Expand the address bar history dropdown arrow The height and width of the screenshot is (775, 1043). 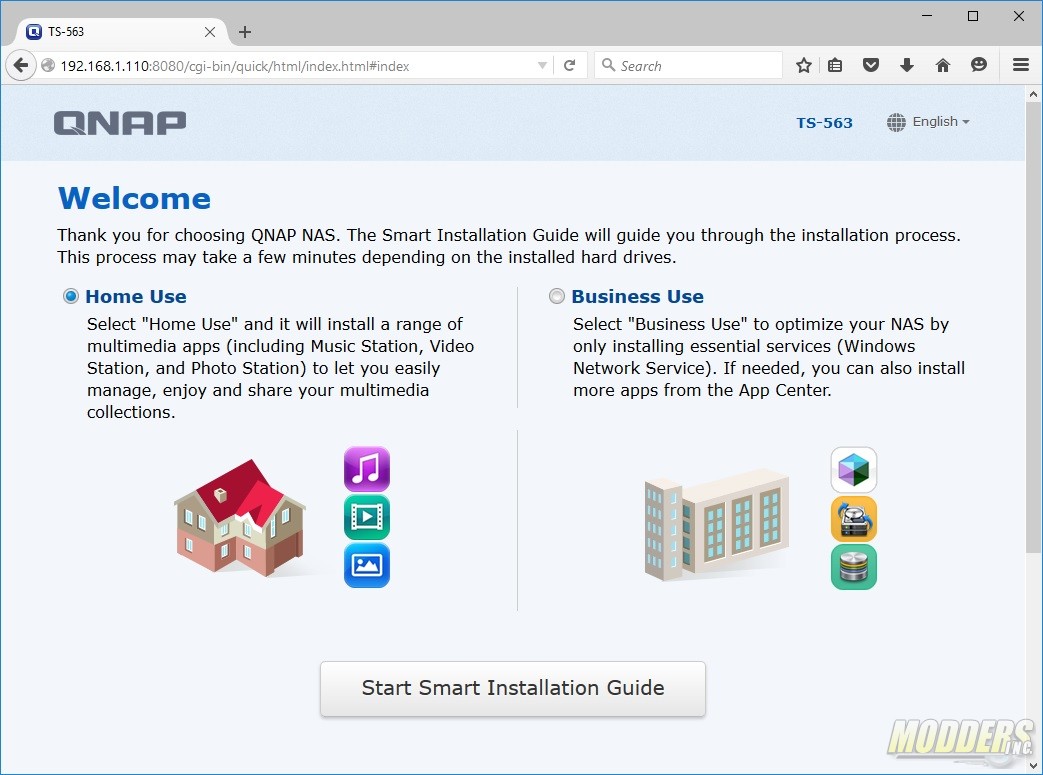(542, 65)
